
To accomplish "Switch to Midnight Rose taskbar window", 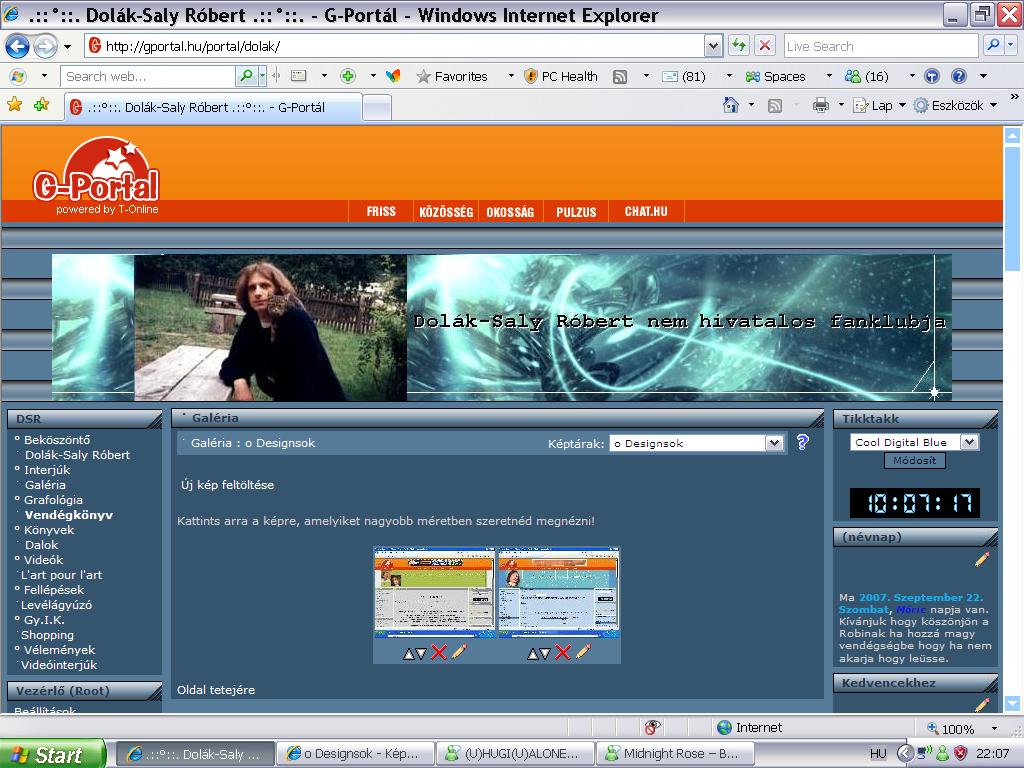I will coord(675,754).
